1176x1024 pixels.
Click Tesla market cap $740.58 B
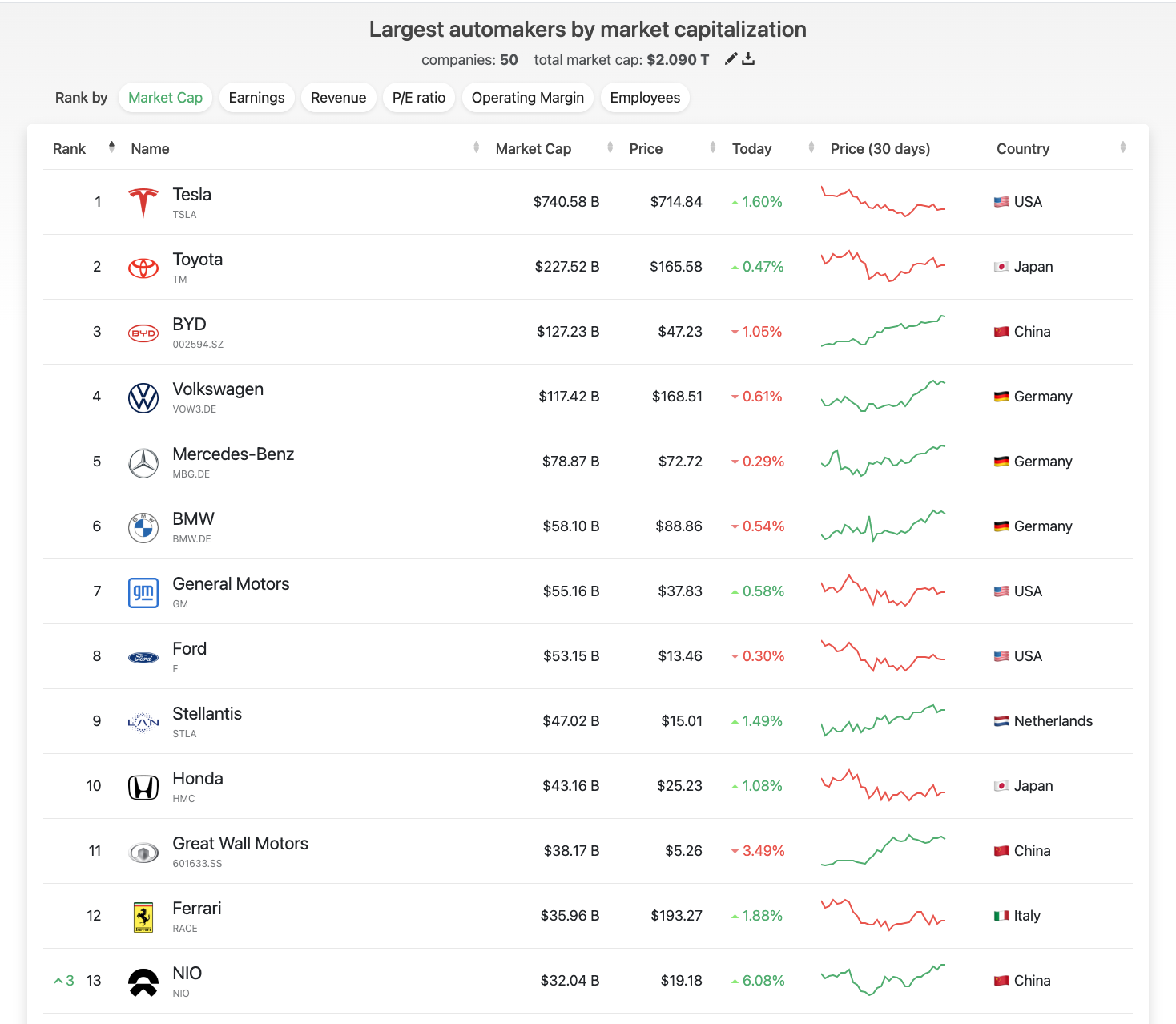click(x=566, y=202)
